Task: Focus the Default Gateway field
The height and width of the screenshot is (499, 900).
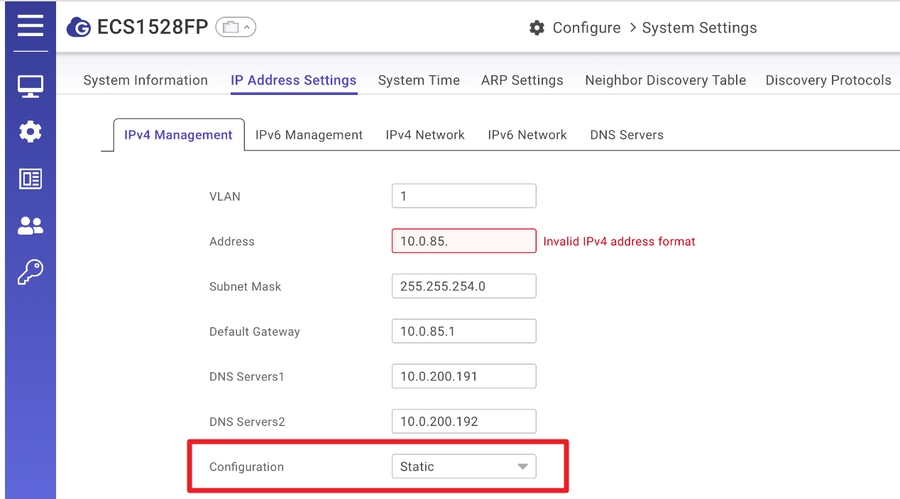Action: coord(463,331)
